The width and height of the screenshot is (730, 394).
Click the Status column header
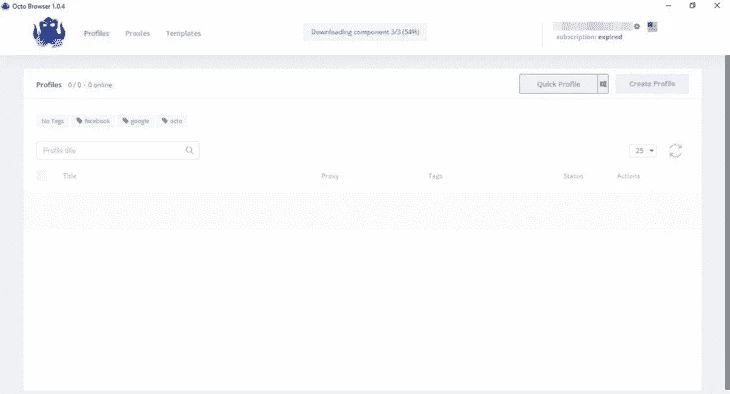click(573, 176)
